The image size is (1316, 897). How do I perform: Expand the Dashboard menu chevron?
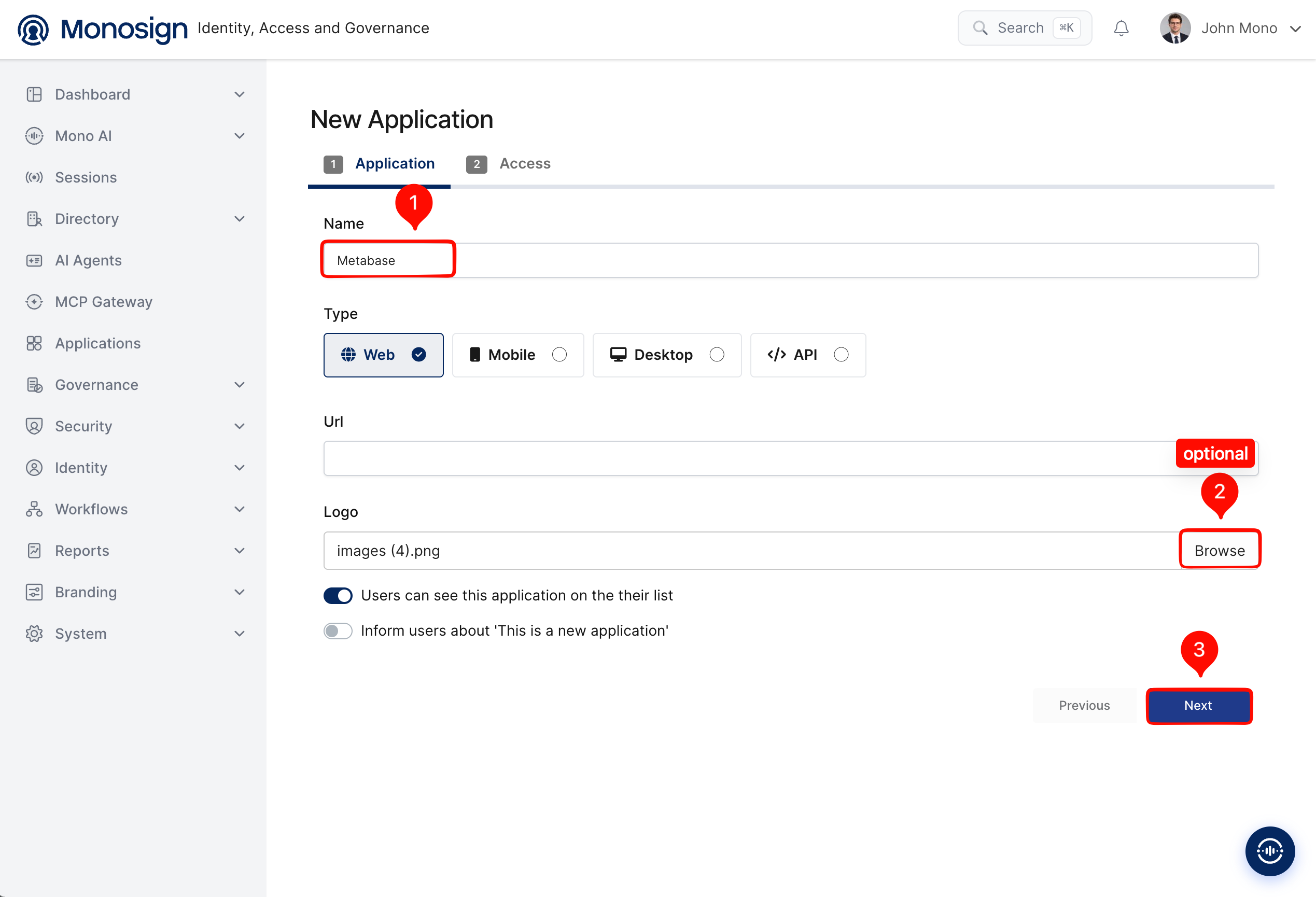click(x=240, y=94)
